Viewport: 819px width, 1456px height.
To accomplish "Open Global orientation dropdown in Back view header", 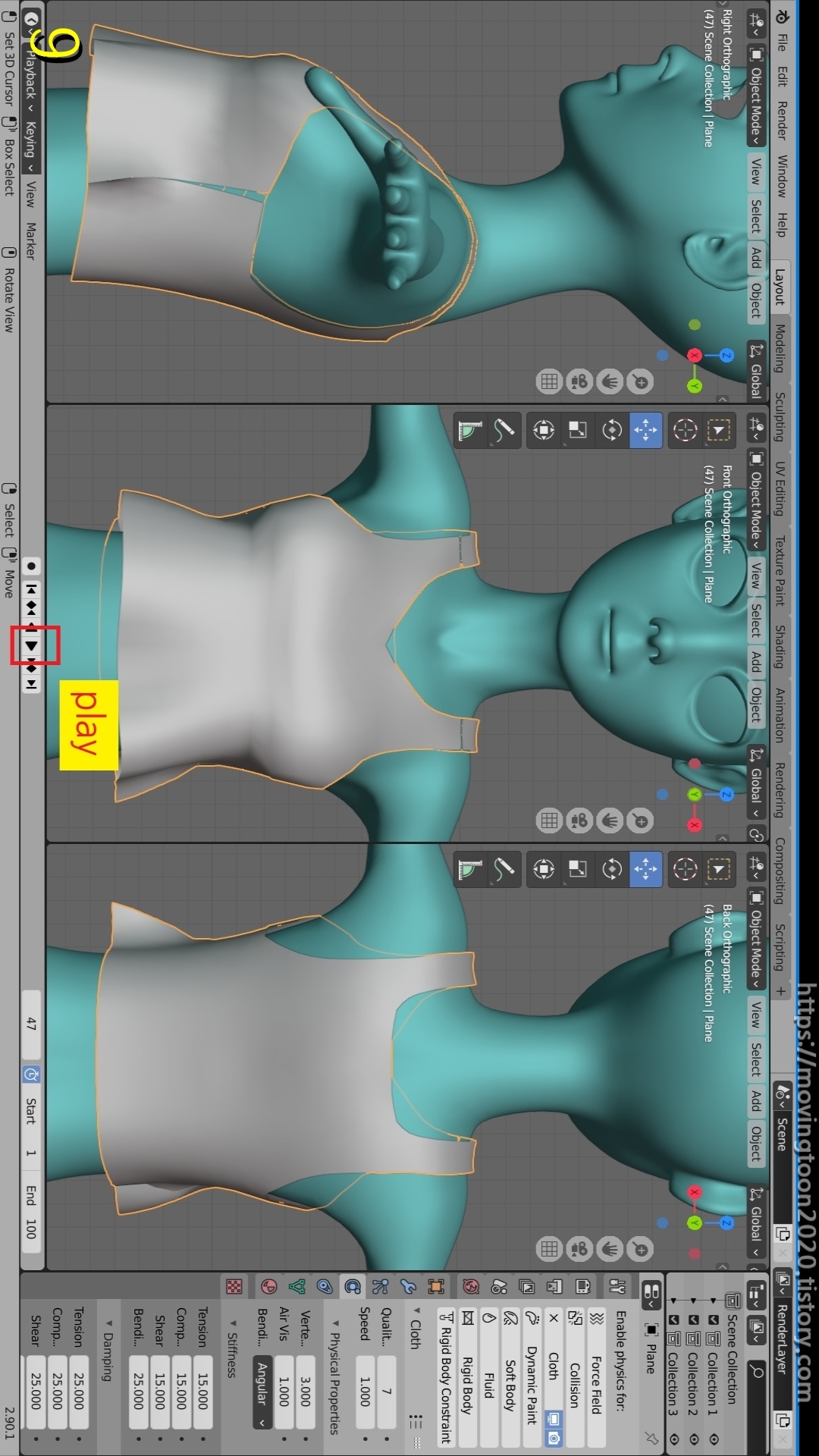I will [755, 1222].
